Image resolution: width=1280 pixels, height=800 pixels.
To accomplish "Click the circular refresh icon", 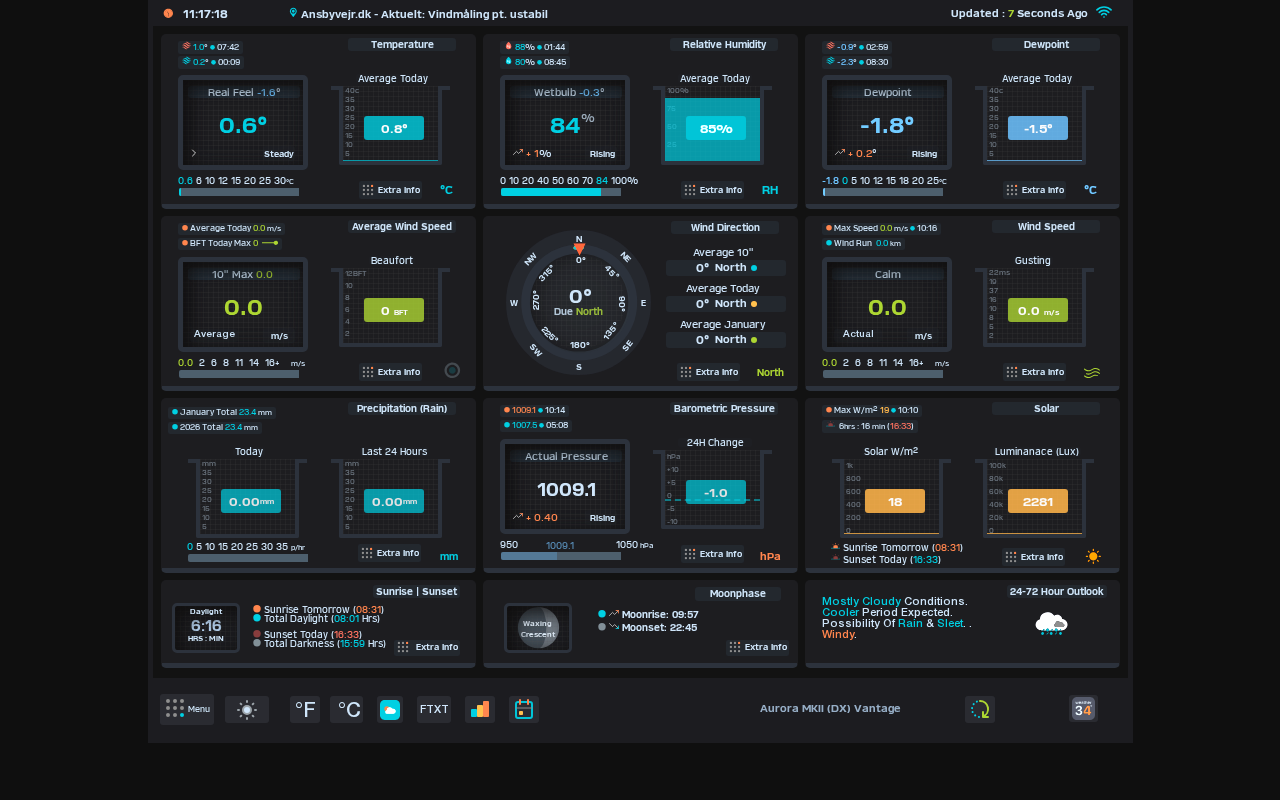I will (980, 710).
